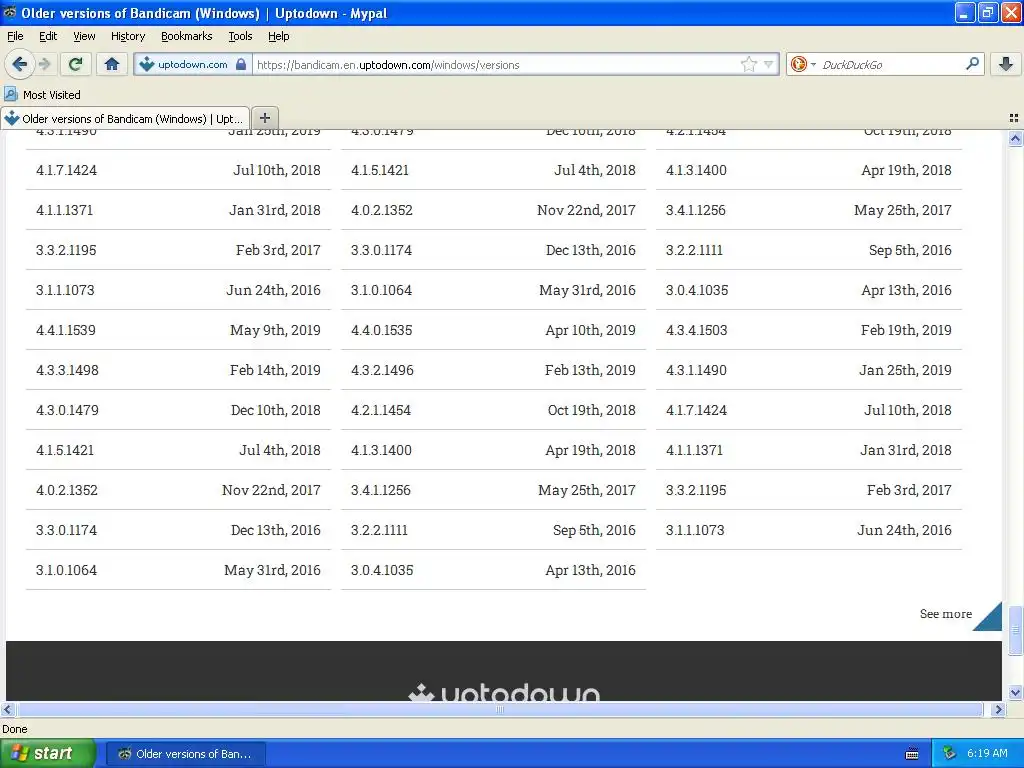Screen dimensions: 1024x768
Task: Click the vertical scrollbar up arrow
Action: click(x=1015, y=138)
